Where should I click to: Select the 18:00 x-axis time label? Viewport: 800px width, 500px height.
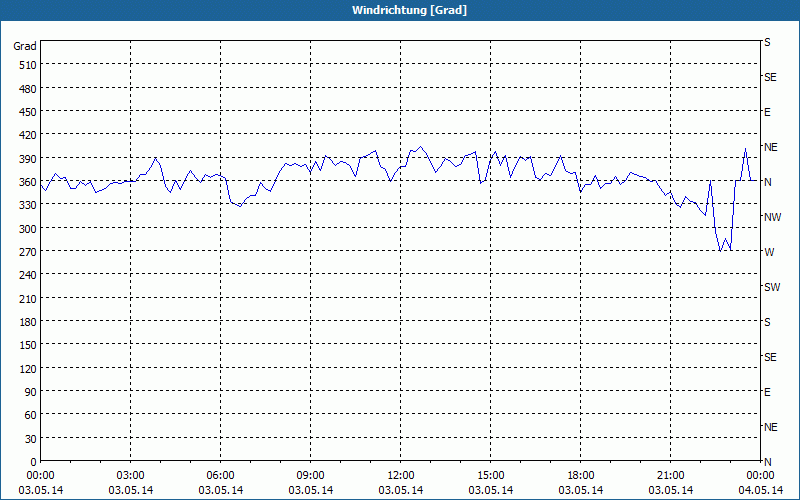[x=581, y=476]
